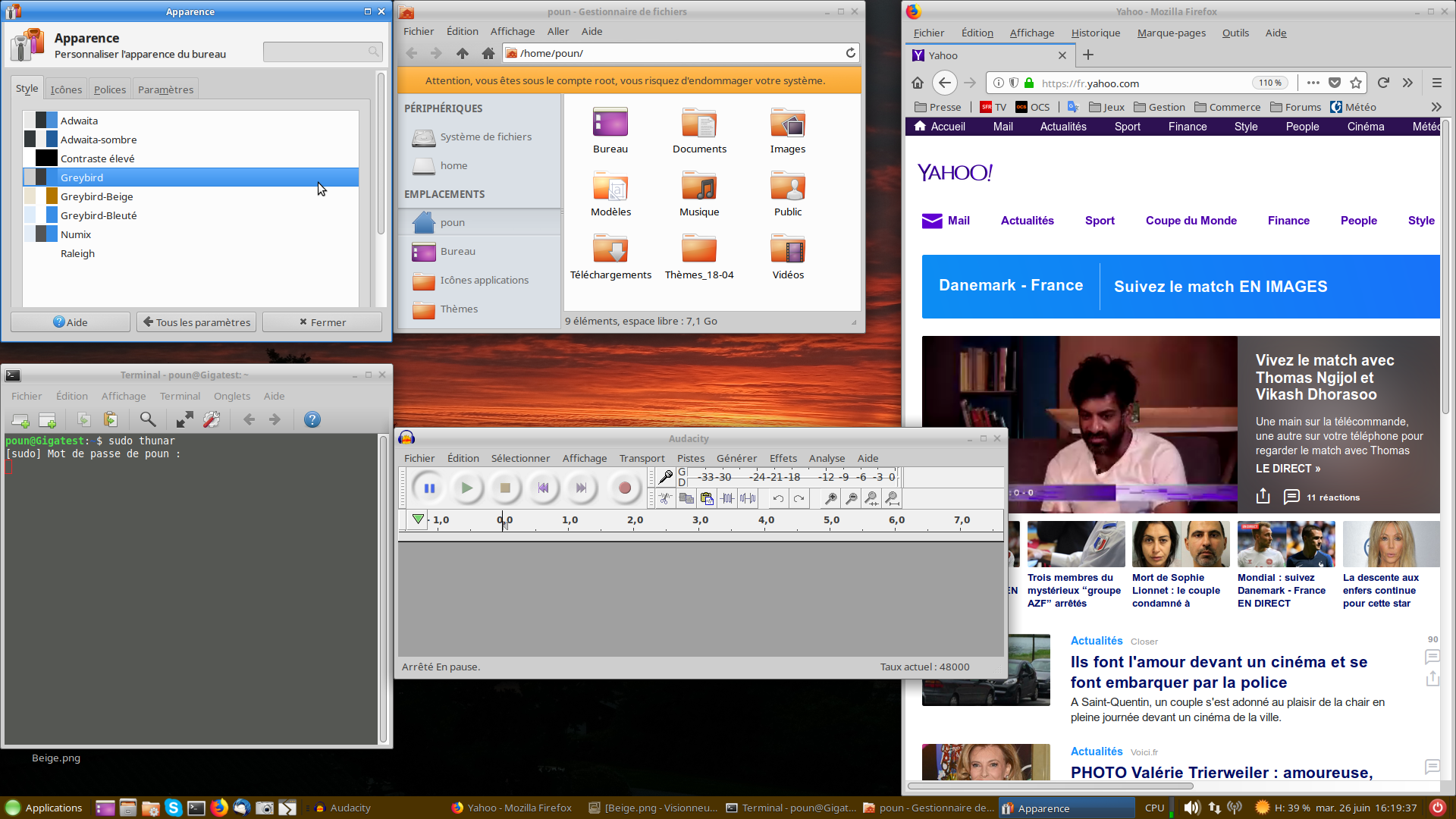
Task: Open Audacity timeline green triangle options
Action: pyautogui.click(x=418, y=519)
